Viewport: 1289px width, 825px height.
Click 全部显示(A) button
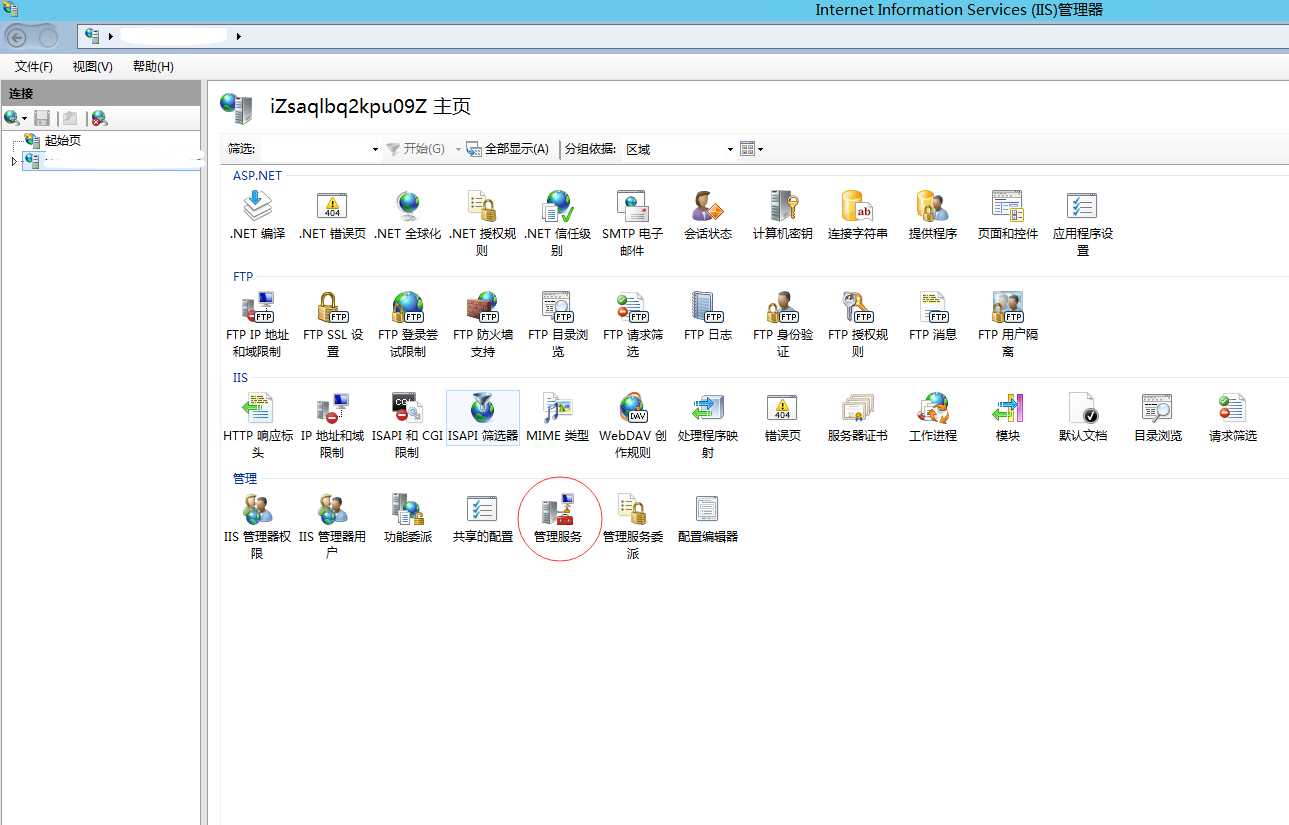click(507, 149)
